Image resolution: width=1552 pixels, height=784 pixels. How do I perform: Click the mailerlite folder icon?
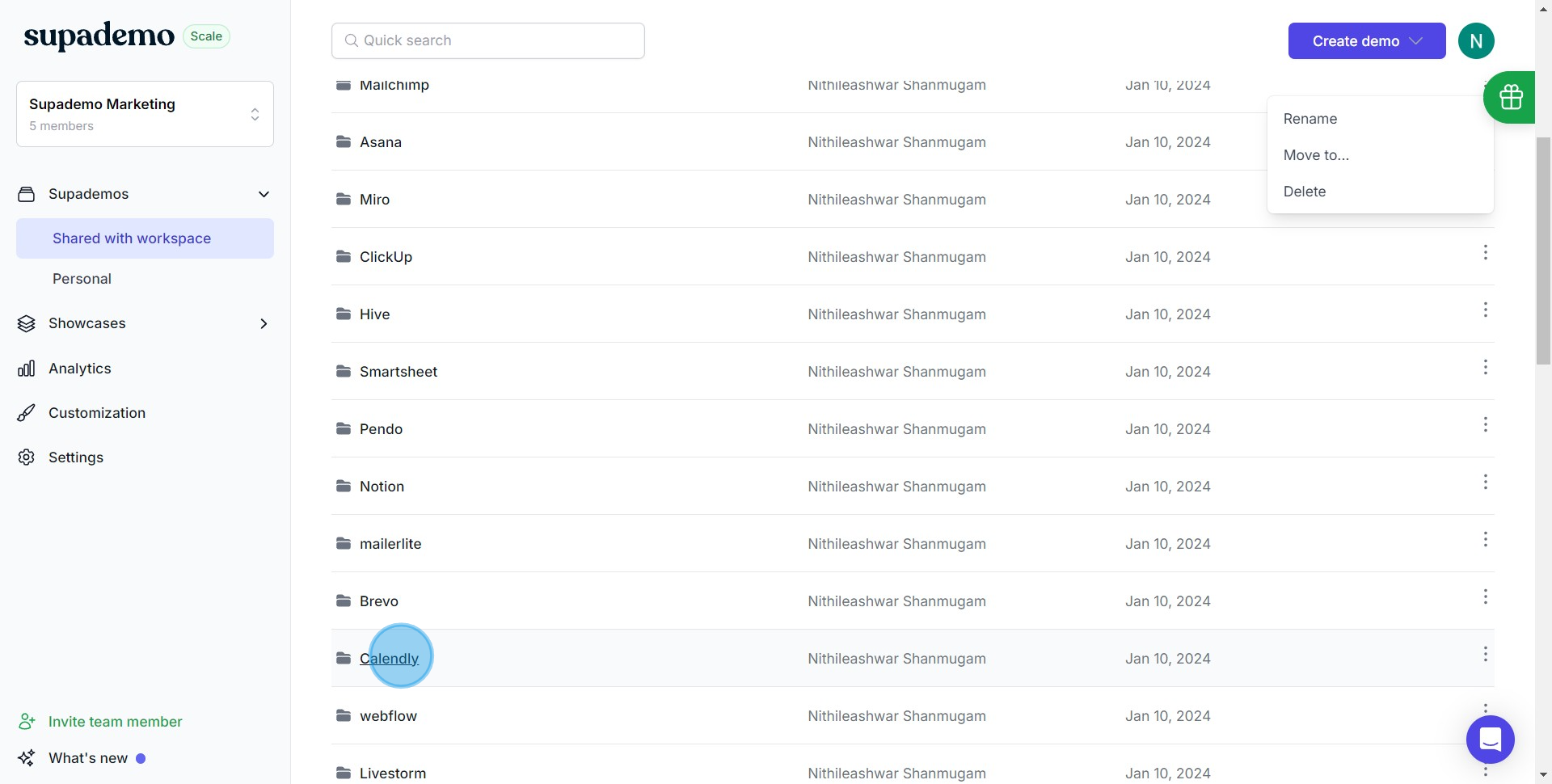tap(344, 543)
